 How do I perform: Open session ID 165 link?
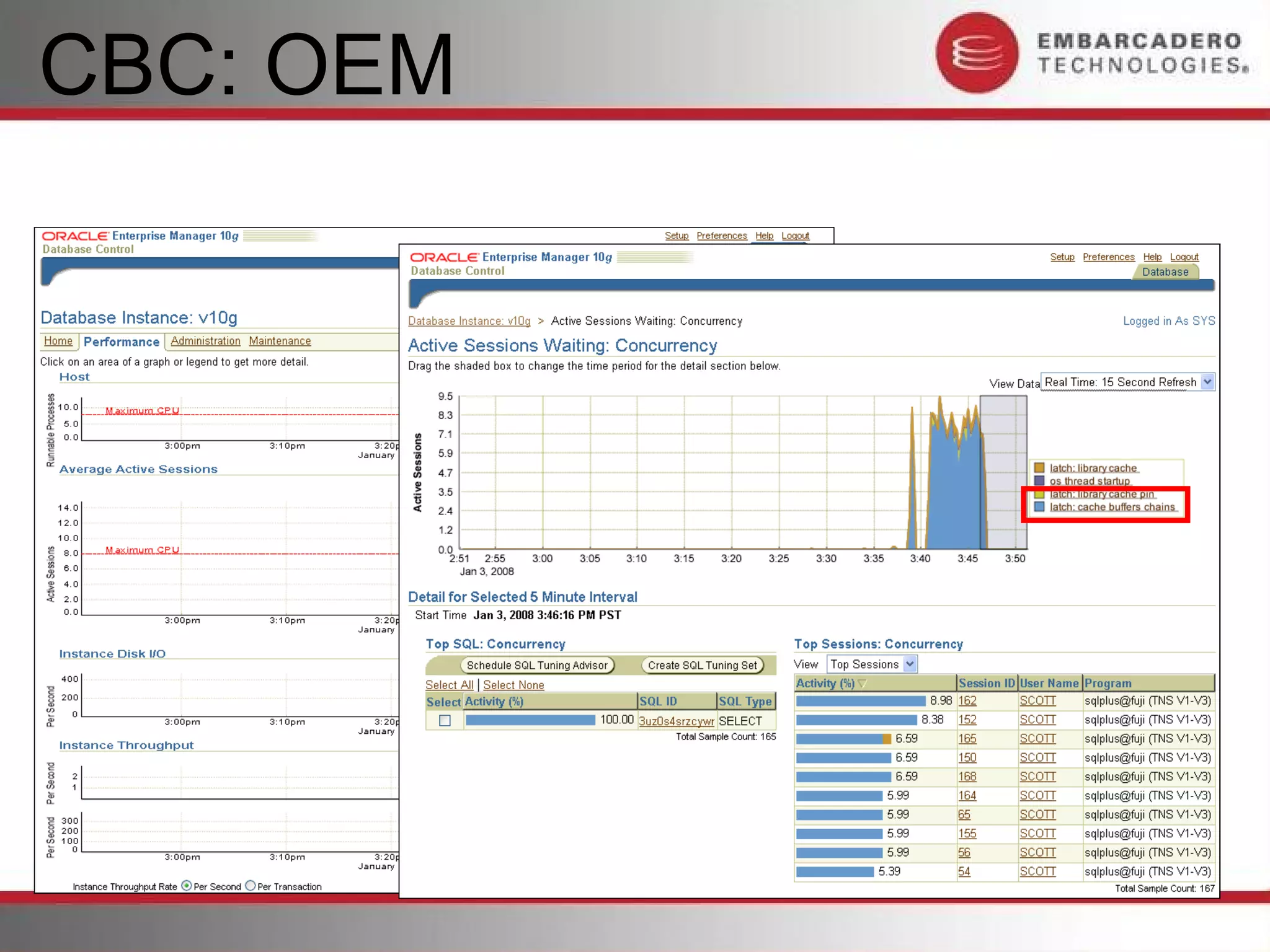[x=967, y=739]
